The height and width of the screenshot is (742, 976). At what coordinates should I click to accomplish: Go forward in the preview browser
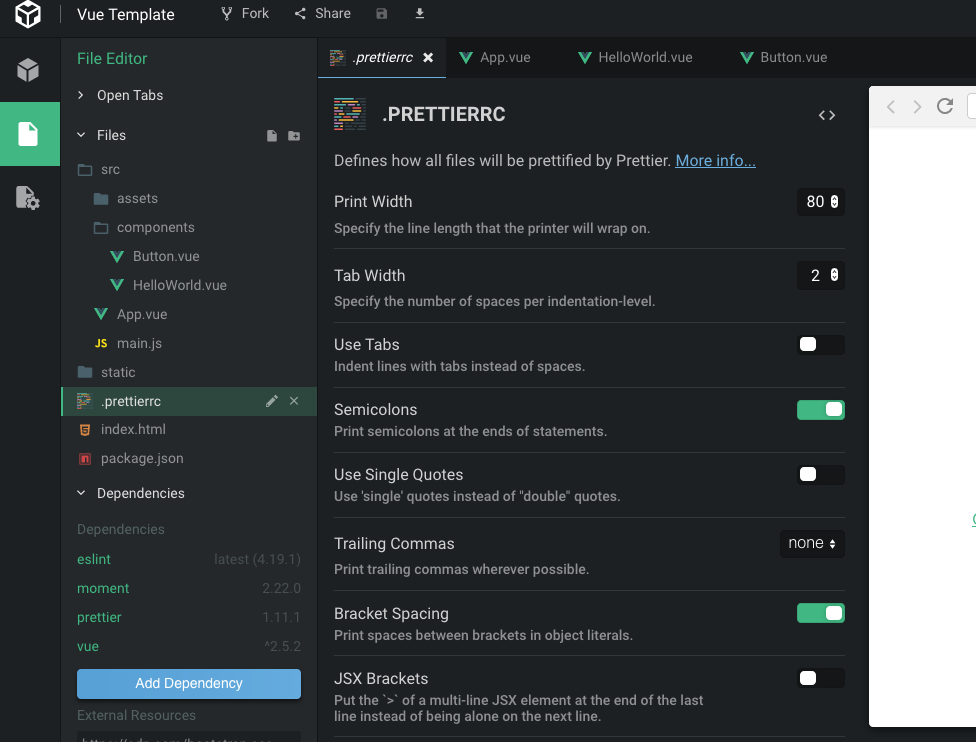click(917, 106)
